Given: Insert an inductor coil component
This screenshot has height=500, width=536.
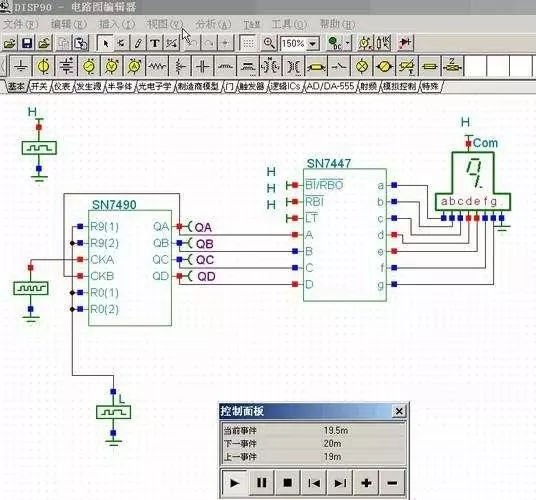Looking at the screenshot, I should [225, 66].
